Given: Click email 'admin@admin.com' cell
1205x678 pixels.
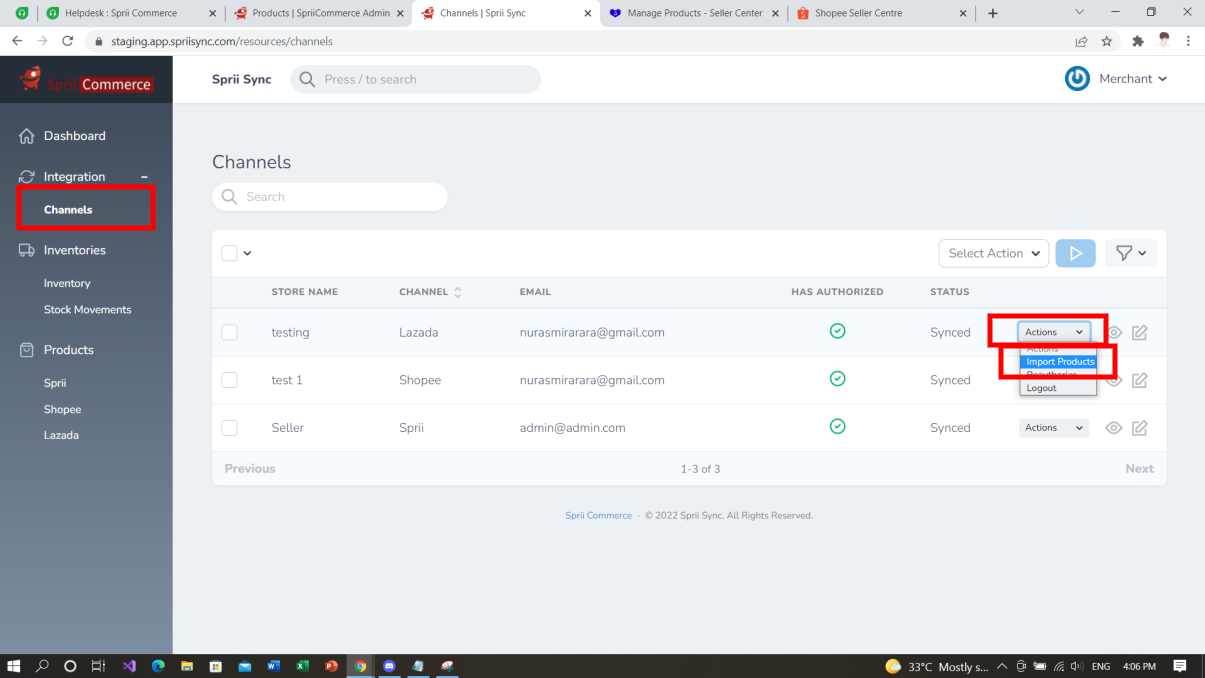Looking at the screenshot, I should point(572,428).
